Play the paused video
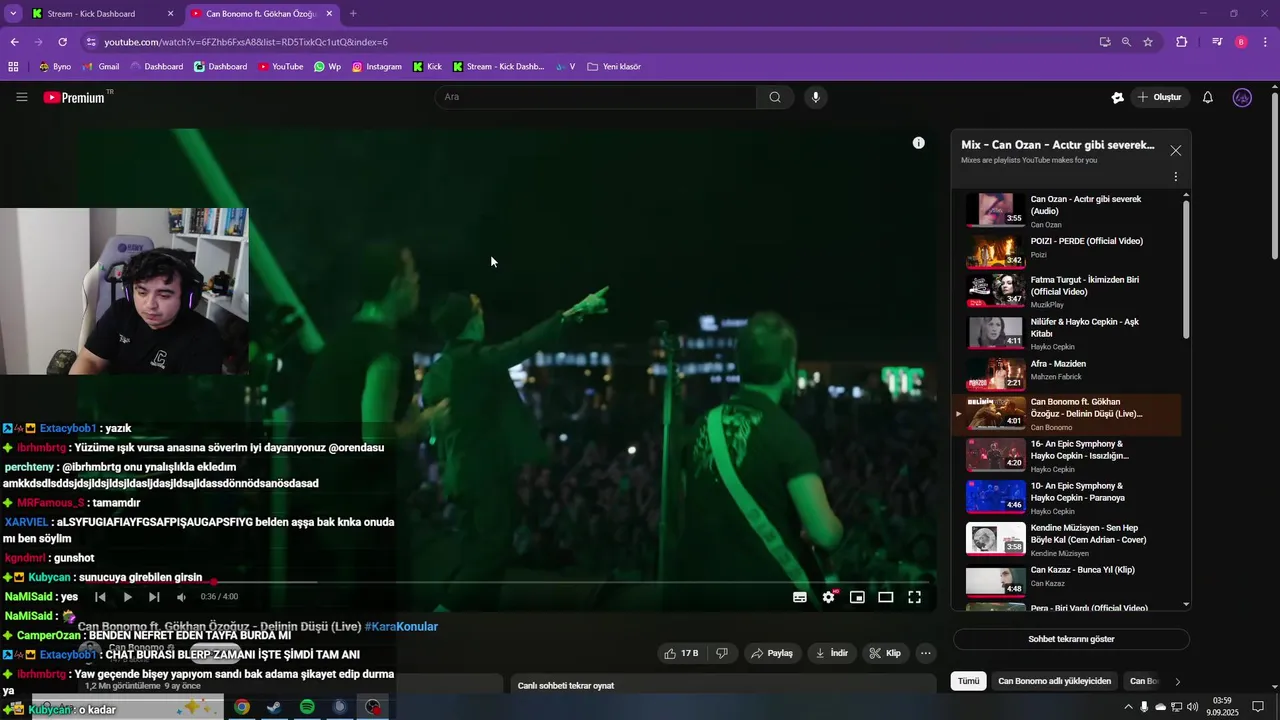 [x=127, y=597]
